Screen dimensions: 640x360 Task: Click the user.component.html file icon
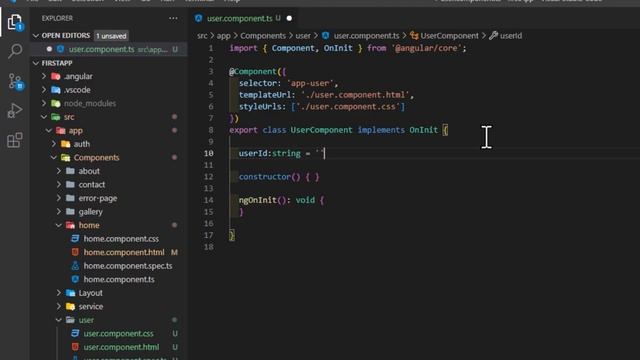click(x=75, y=347)
